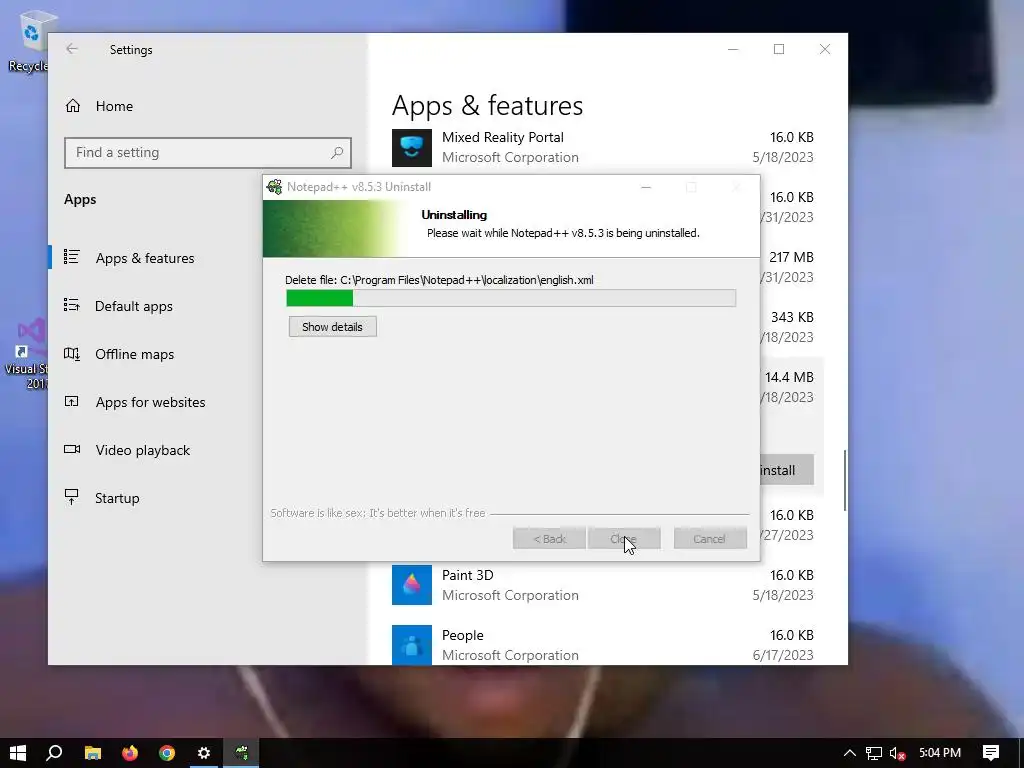
Task: Show hidden system tray icons
Action: (849, 753)
